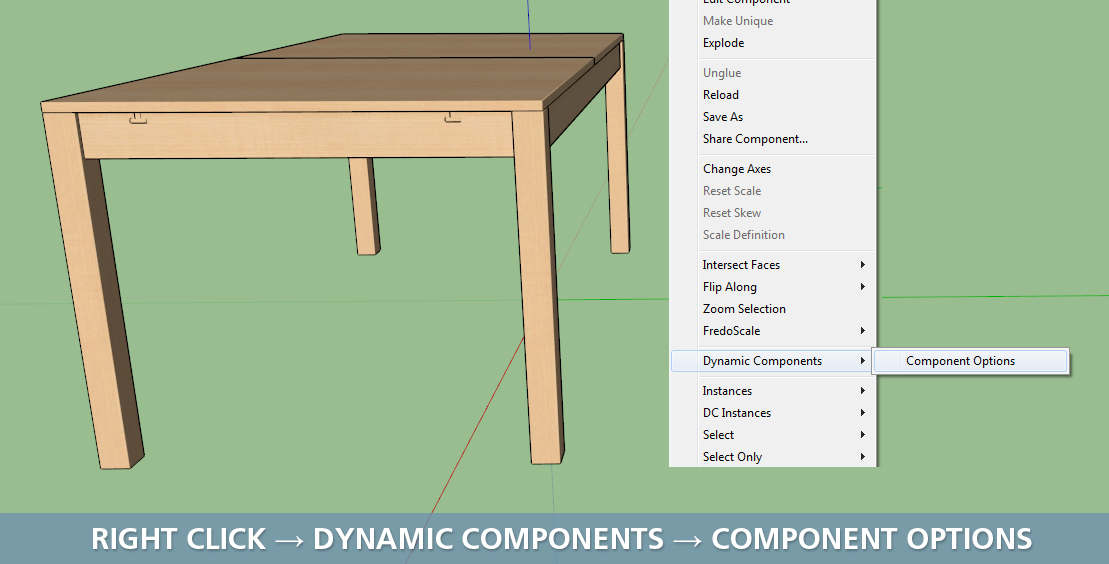
Task: Open Instances submenu
Action: click(772, 391)
